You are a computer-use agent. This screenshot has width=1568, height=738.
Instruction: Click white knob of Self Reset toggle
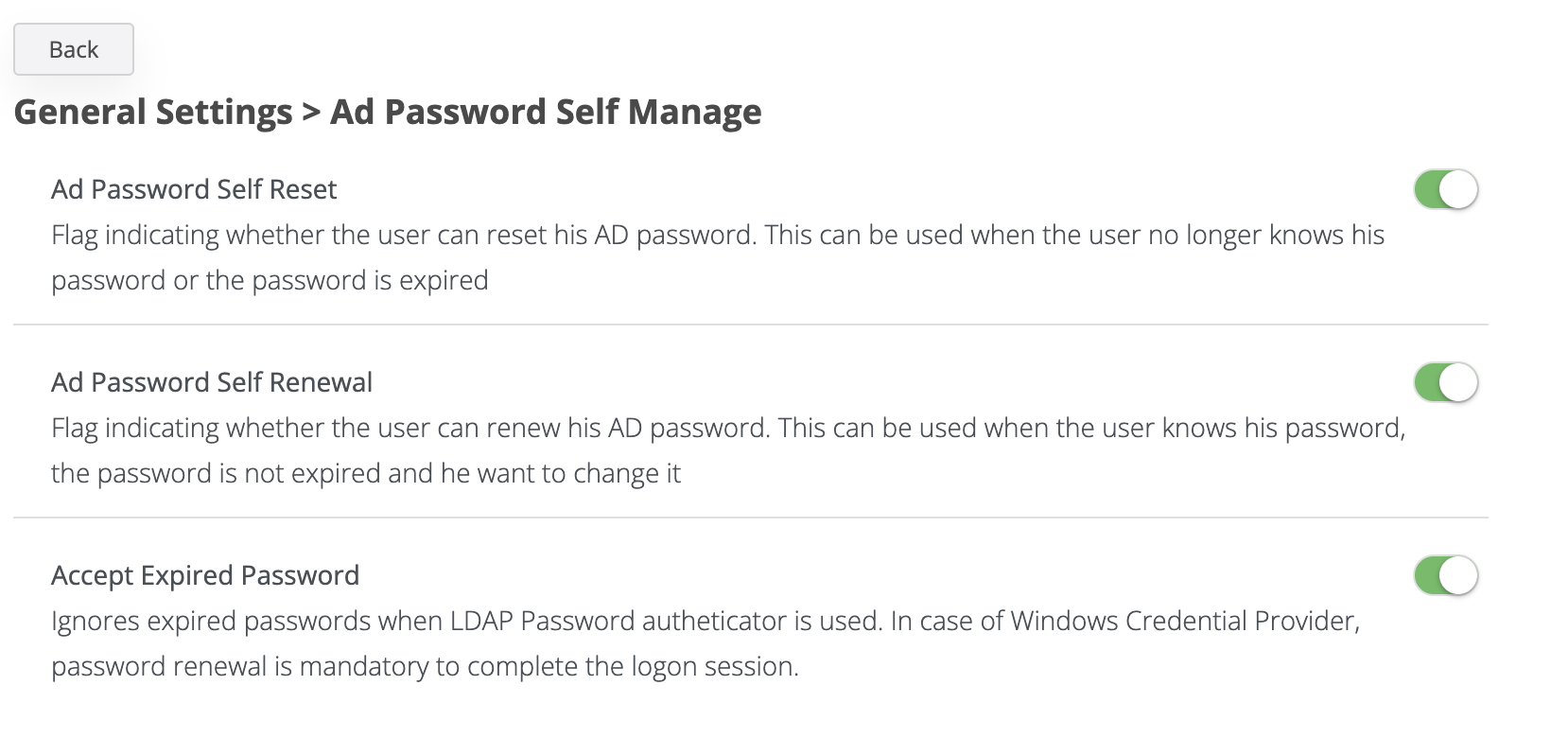click(x=1459, y=189)
